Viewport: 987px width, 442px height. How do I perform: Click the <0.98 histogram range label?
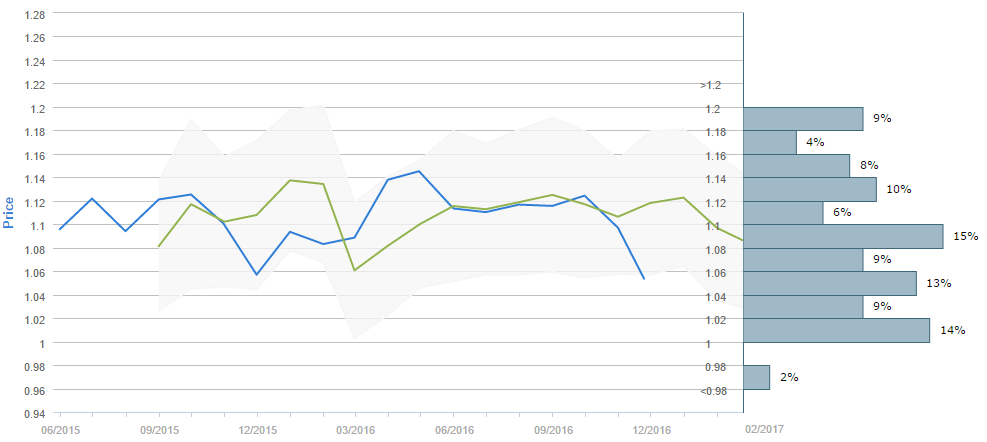coord(713,390)
